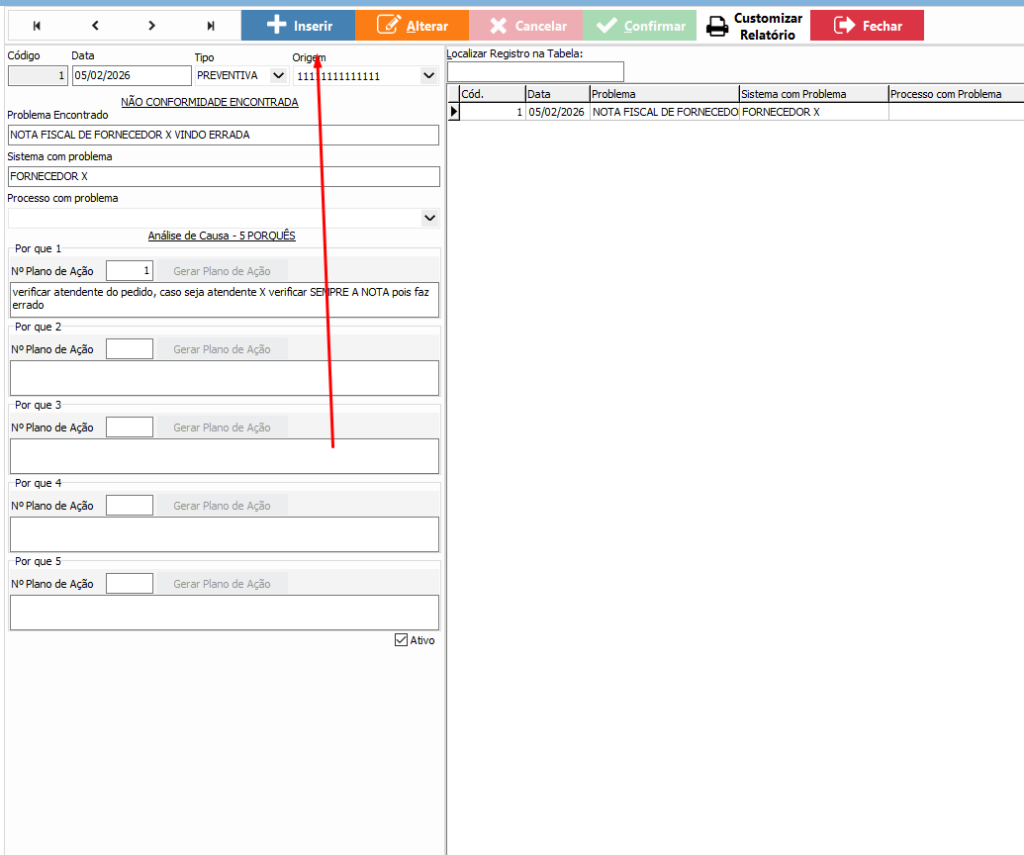1024x855 pixels.
Task: Click the Por que 2 text area
Action: 223,378
